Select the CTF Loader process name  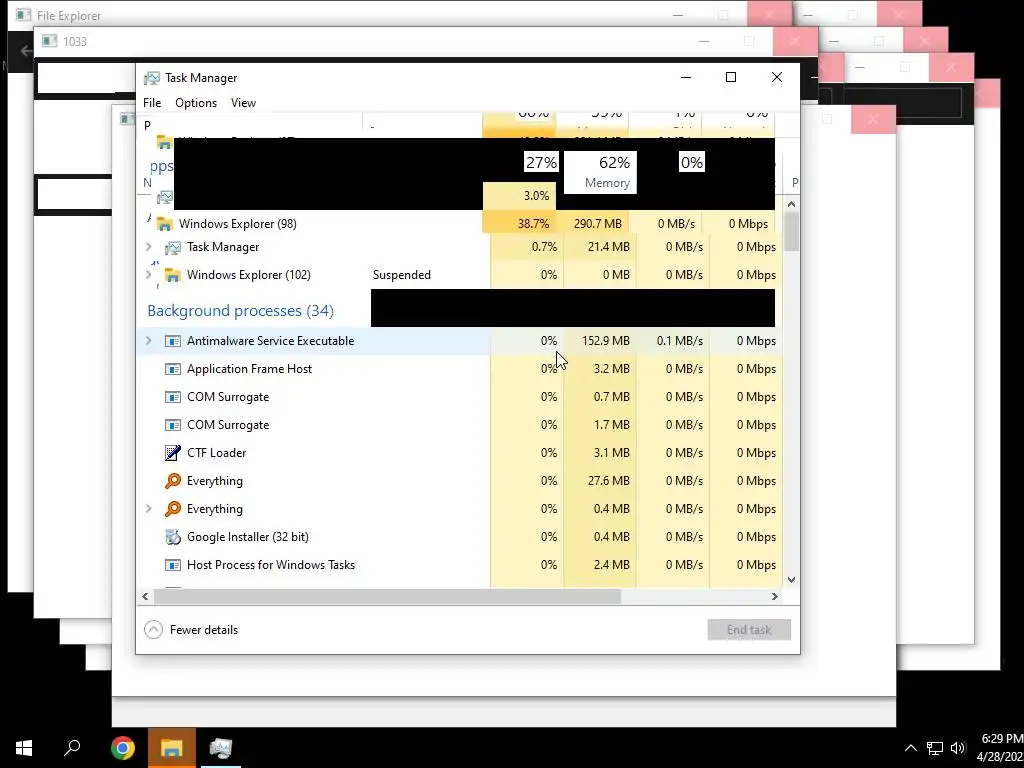[x=216, y=453]
